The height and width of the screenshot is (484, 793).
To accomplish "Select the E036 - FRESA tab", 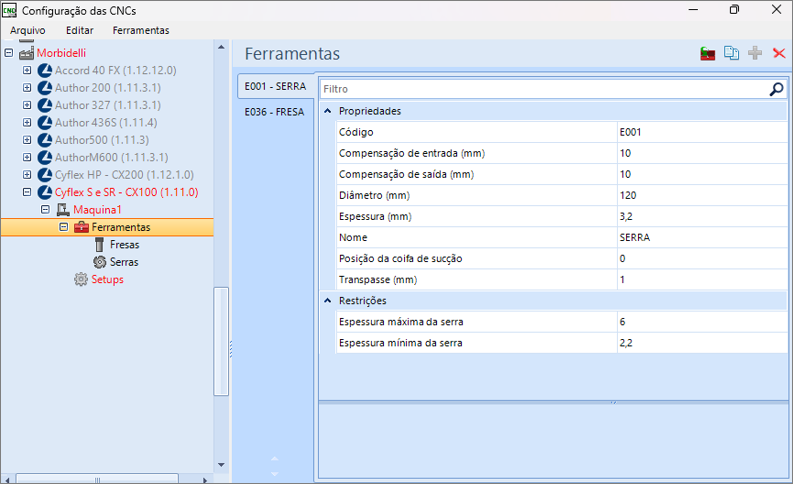I will coord(275,112).
